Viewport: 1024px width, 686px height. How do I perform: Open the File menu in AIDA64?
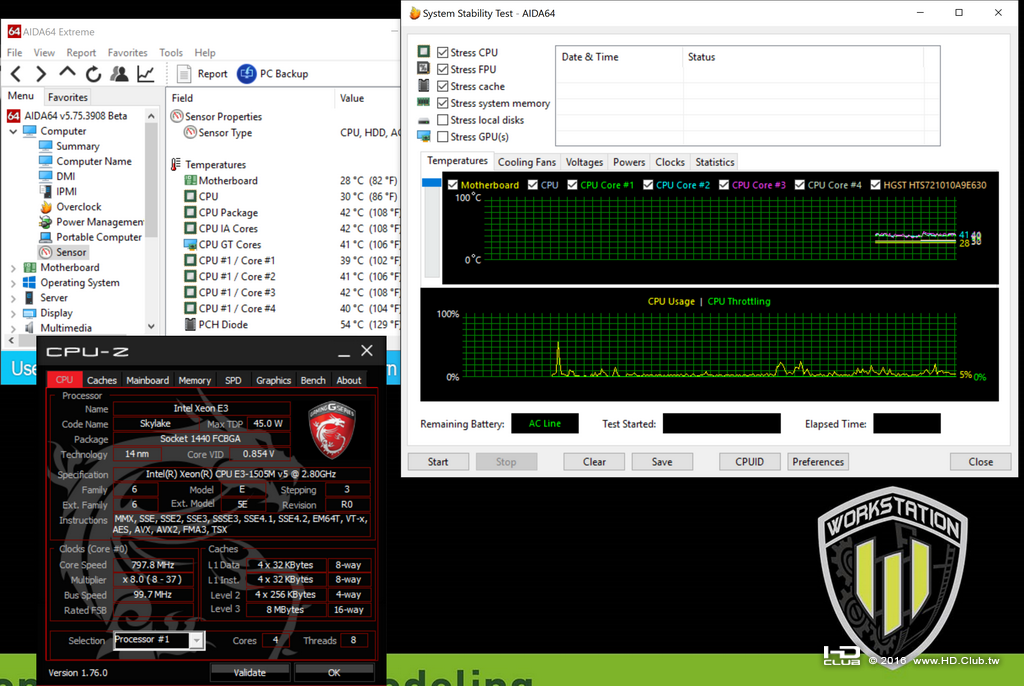(14, 52)
